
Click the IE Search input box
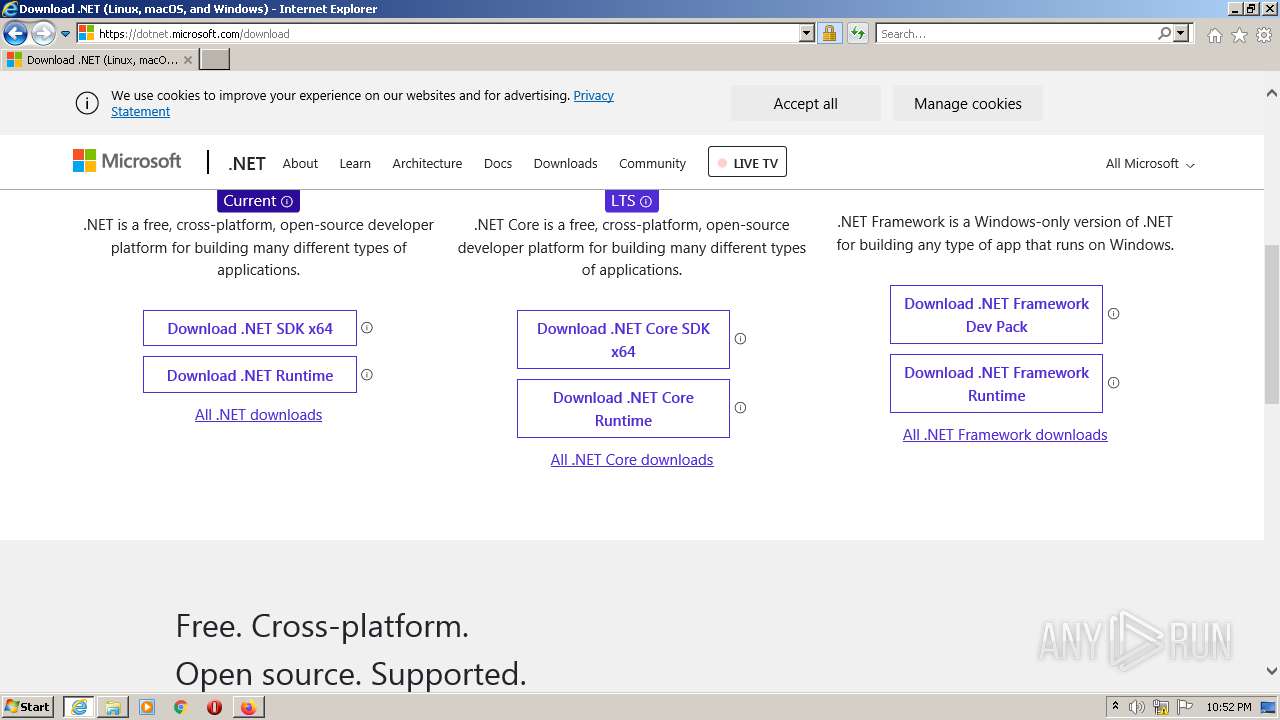(x=1016, y=34)
